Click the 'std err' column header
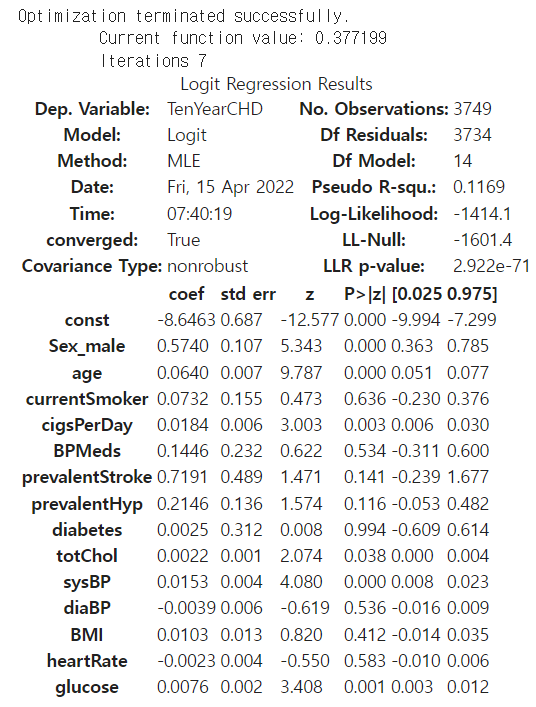This screenshot has height=707, width=536. [248, 294]
